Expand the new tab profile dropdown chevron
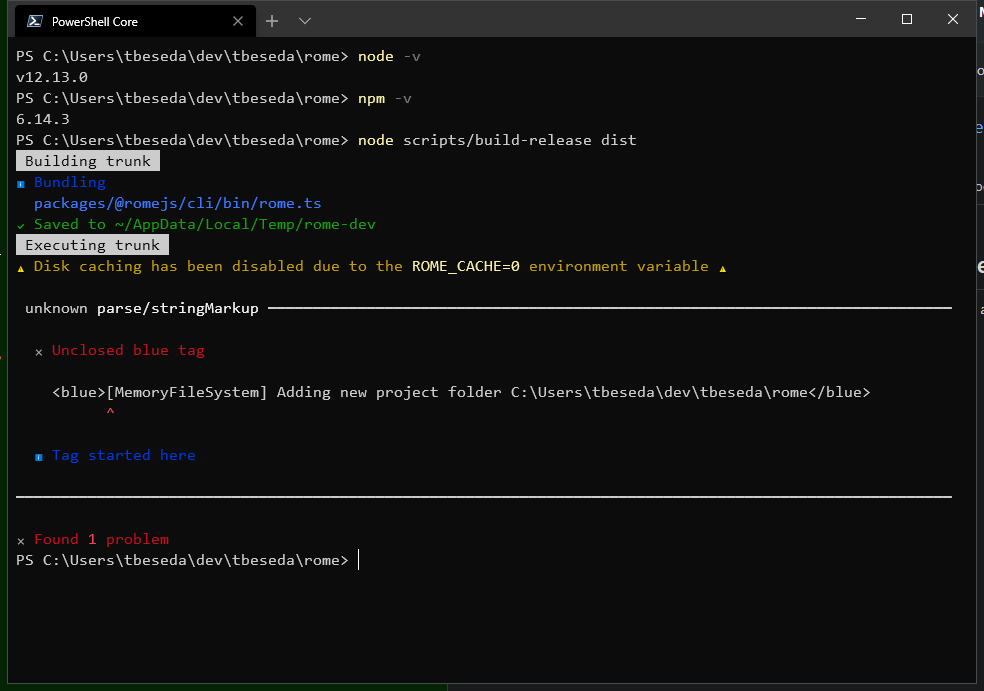Screen dimensions: 984x691 [305, 21]
